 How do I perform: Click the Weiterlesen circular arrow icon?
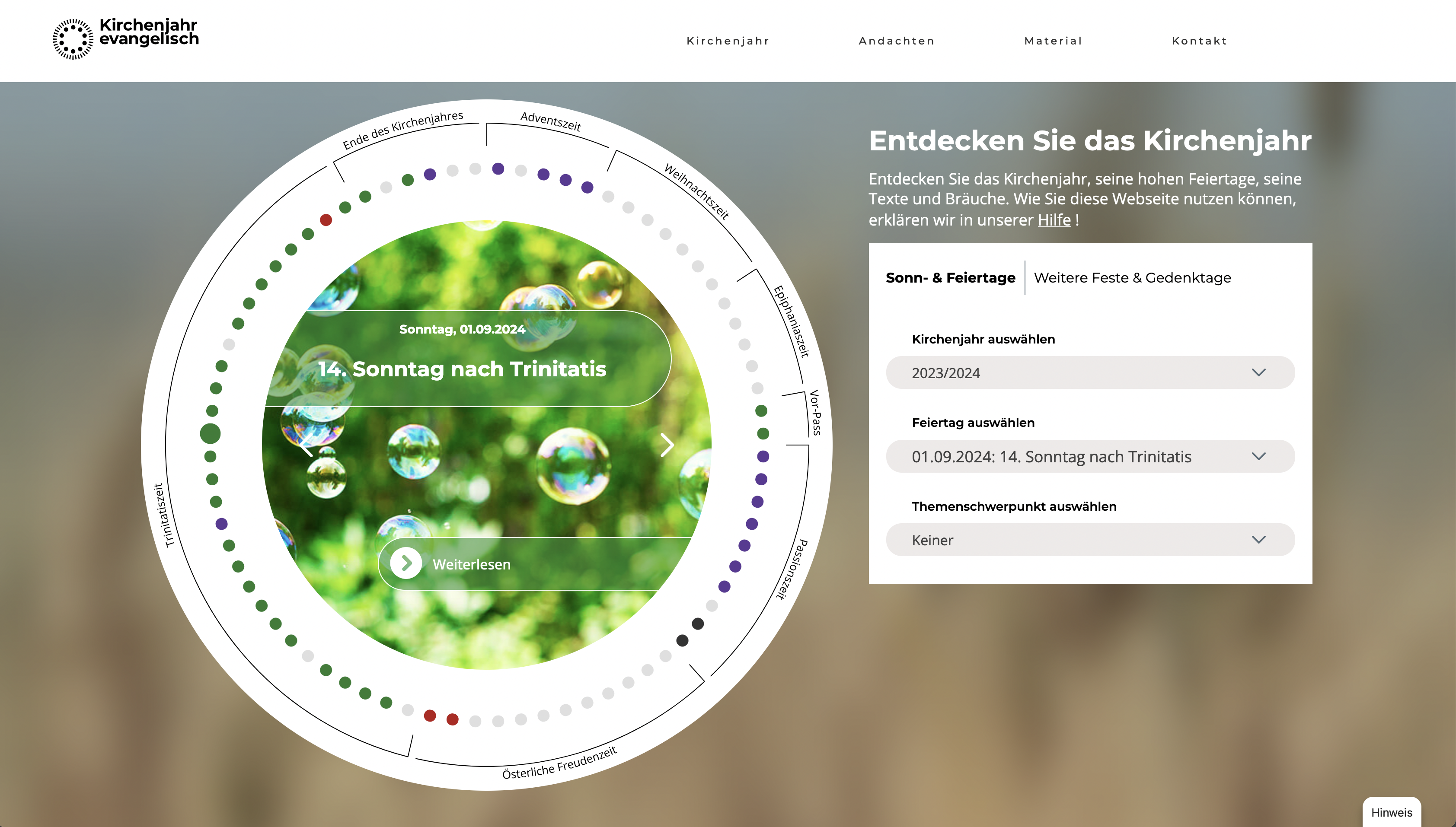coord(406,563)
